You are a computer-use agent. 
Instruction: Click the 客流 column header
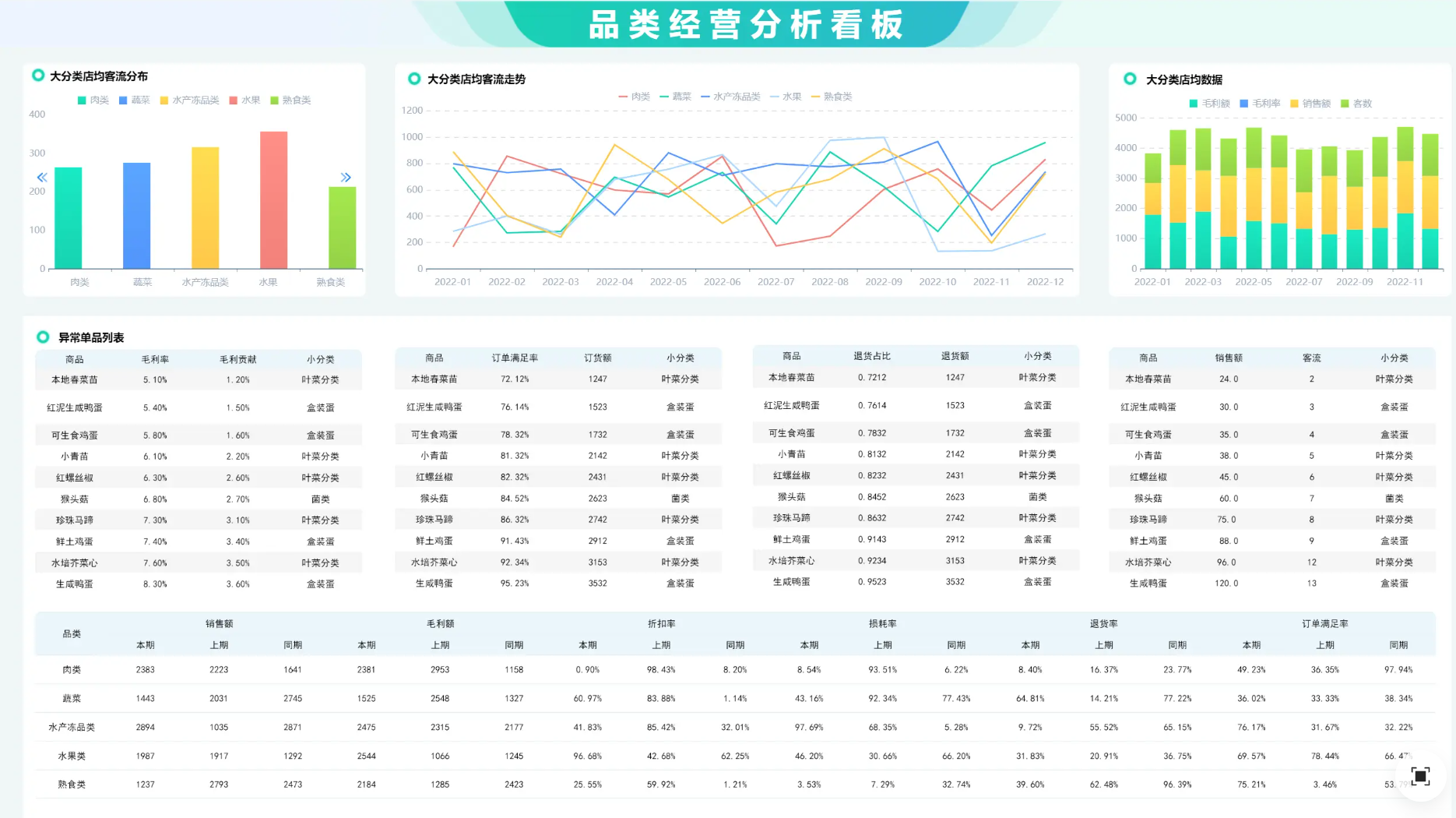(x=1312, y=358)
